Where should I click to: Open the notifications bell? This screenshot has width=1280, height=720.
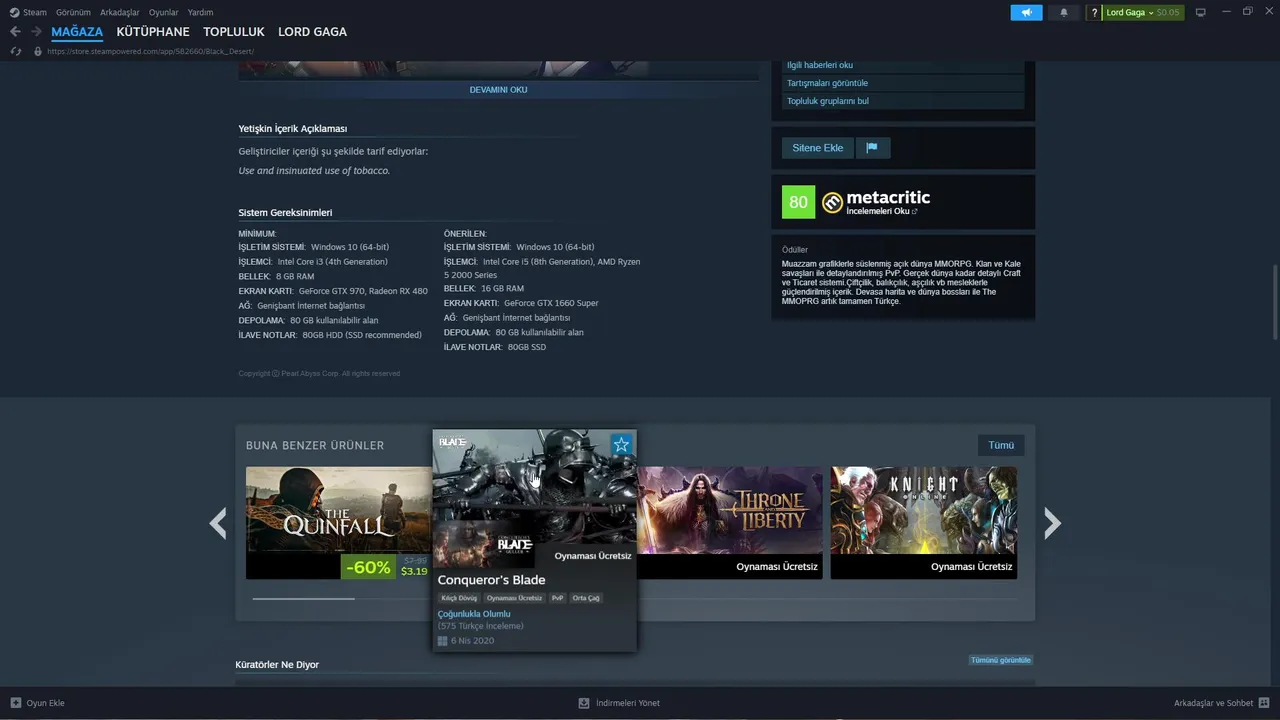click(1063, 12)
